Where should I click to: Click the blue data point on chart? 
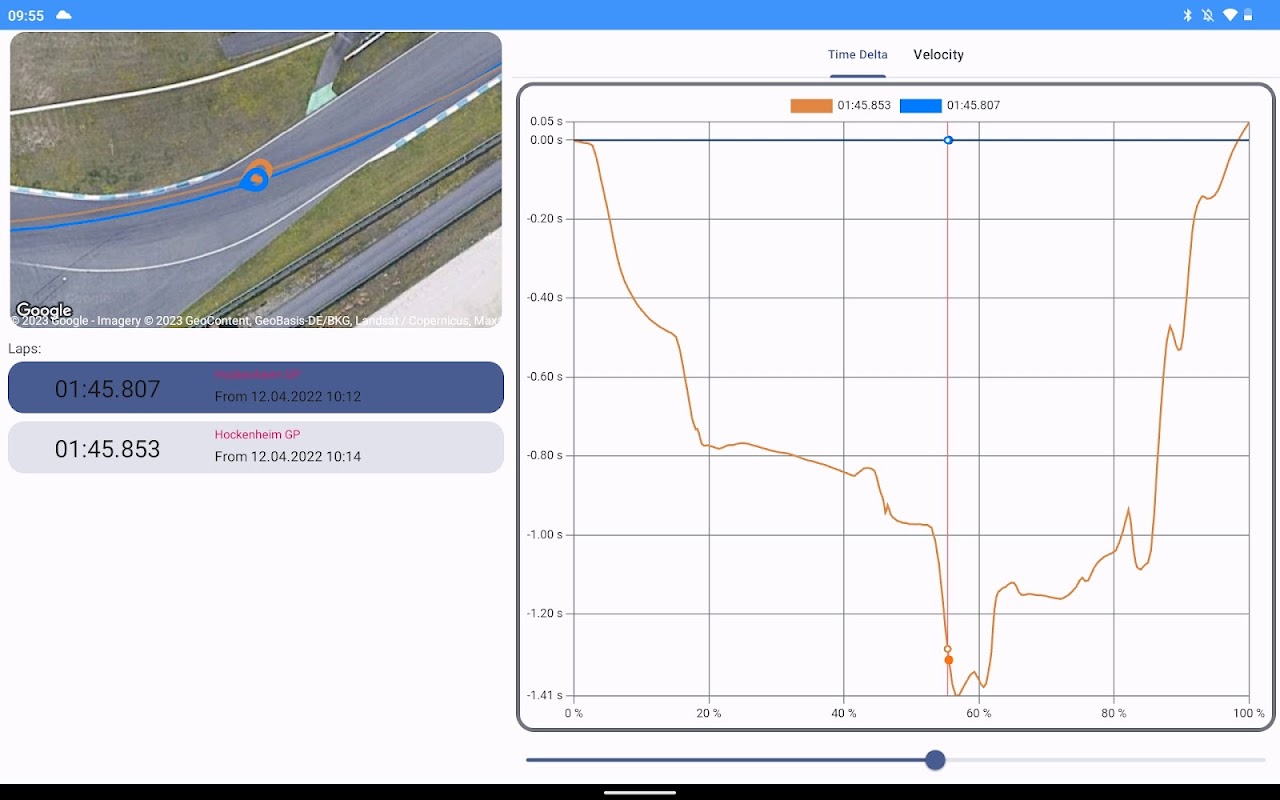(948, 140)
